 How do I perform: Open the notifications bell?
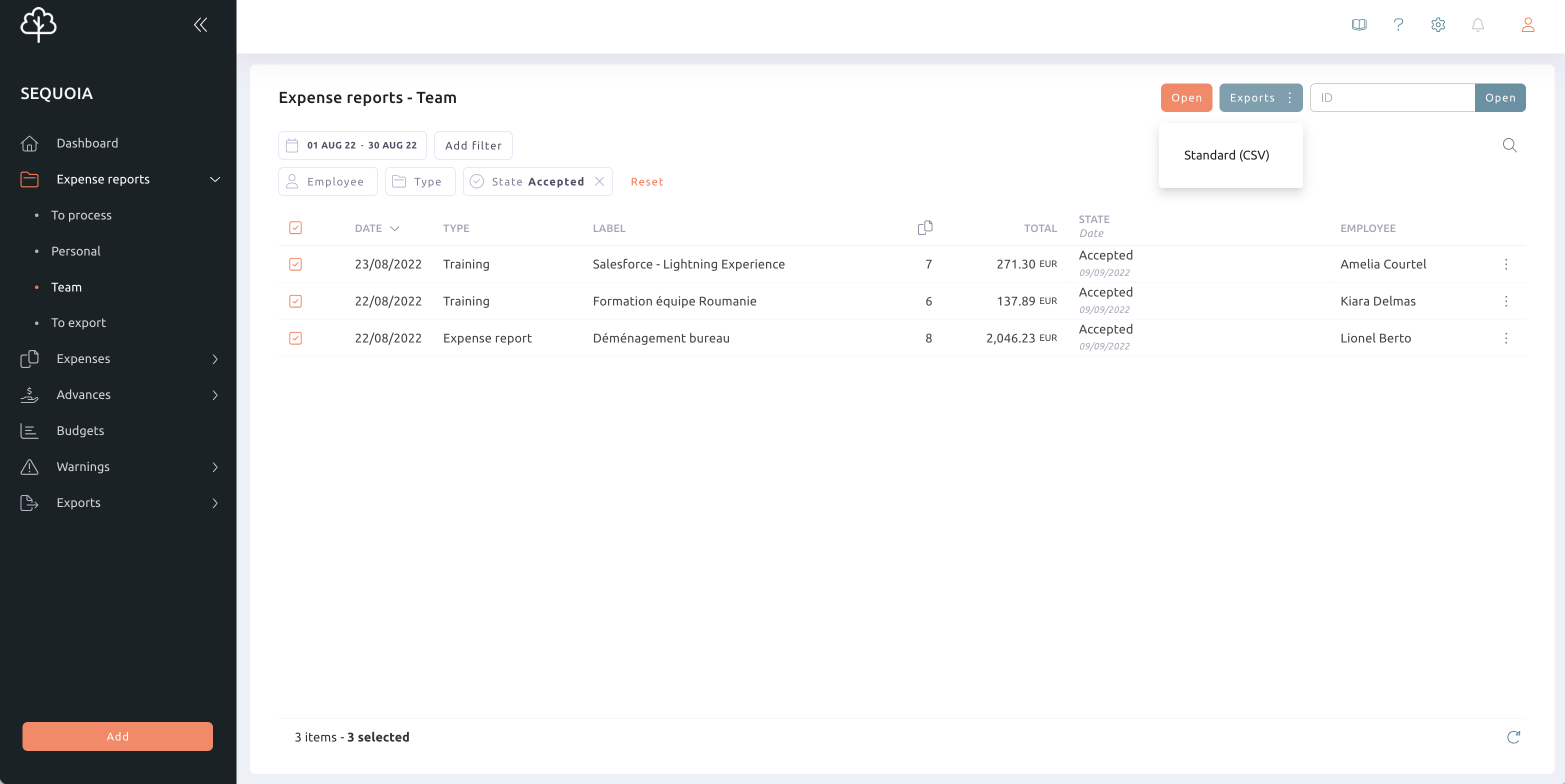[x=1478, y=25]
